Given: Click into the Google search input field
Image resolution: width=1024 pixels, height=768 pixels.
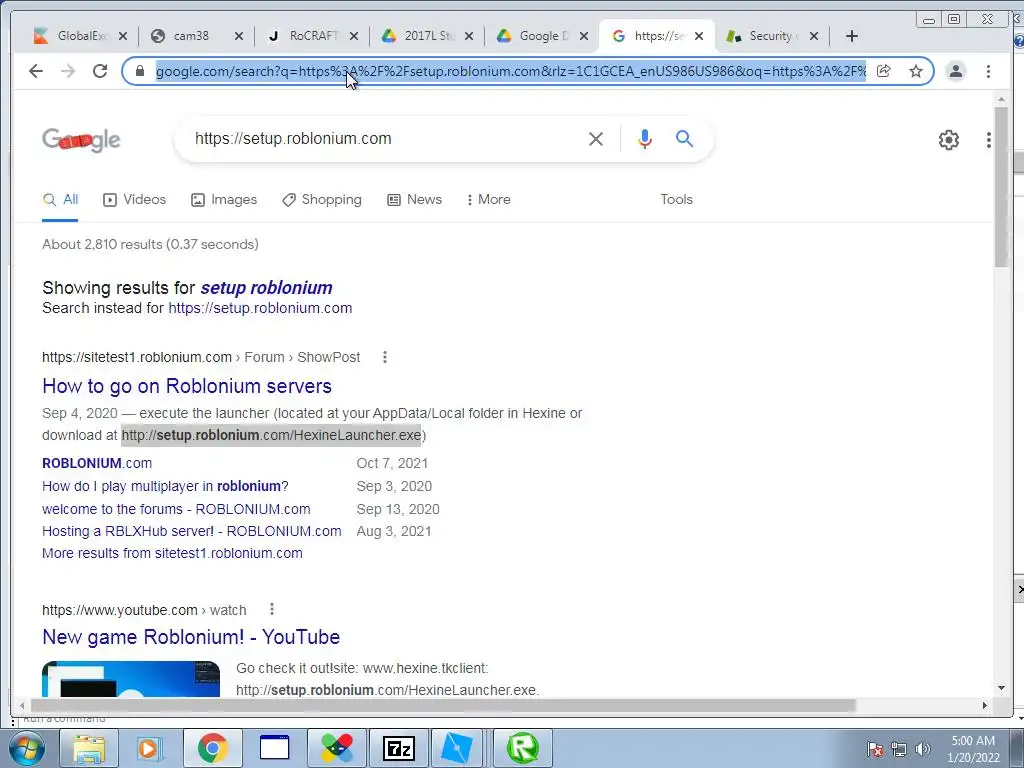Looking at the screenshot, I should (385, 138).
